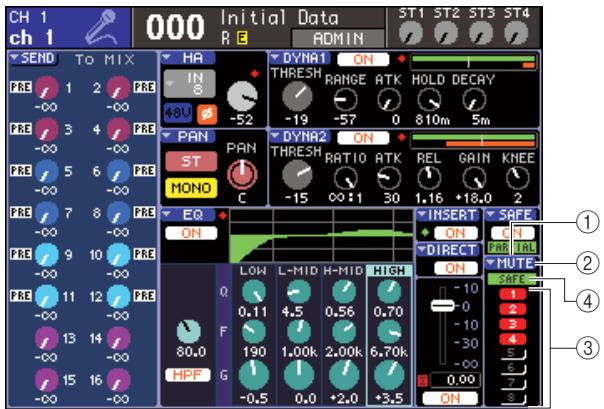Click the MONO button

click(x=191, y=188)
